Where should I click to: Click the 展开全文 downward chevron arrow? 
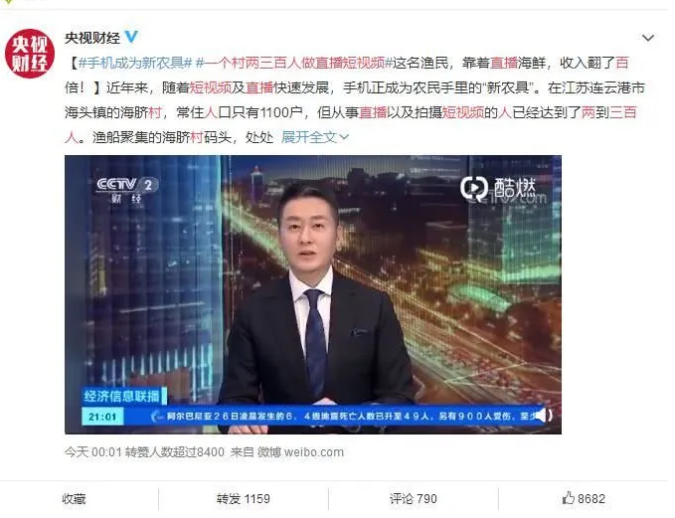coord(344,138)
